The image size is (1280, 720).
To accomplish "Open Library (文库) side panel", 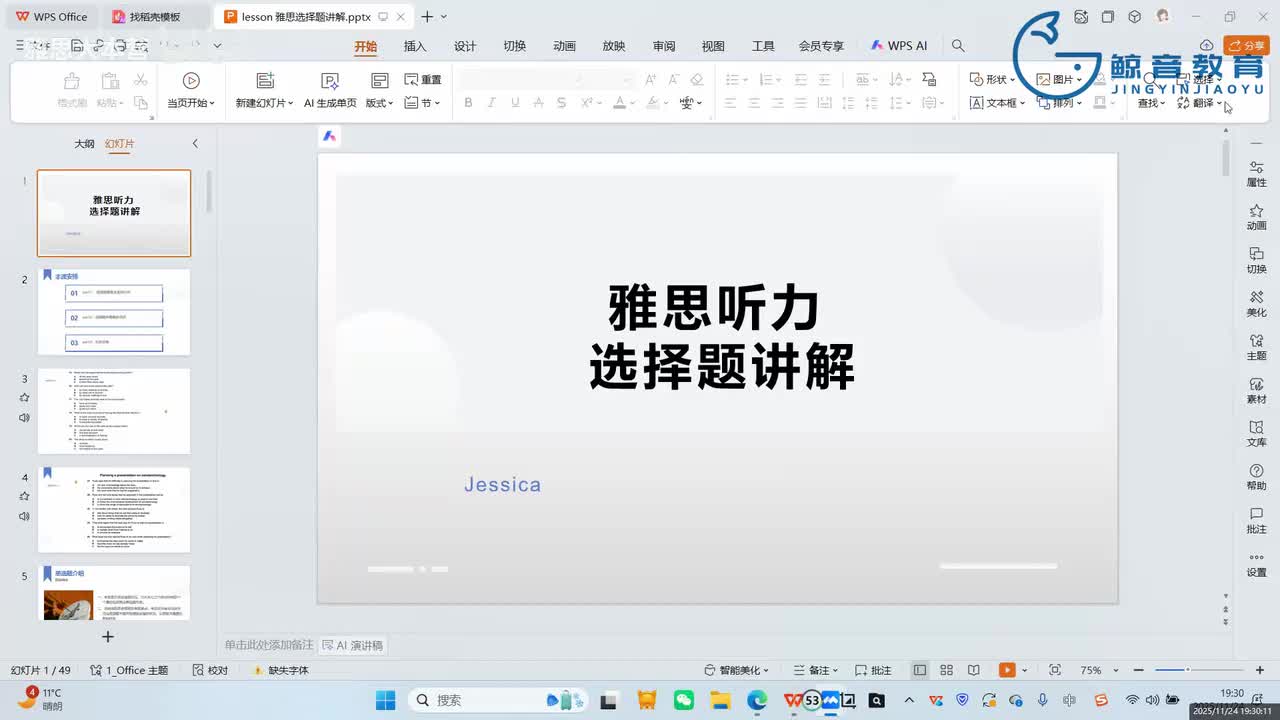I will click(1256, 433).
